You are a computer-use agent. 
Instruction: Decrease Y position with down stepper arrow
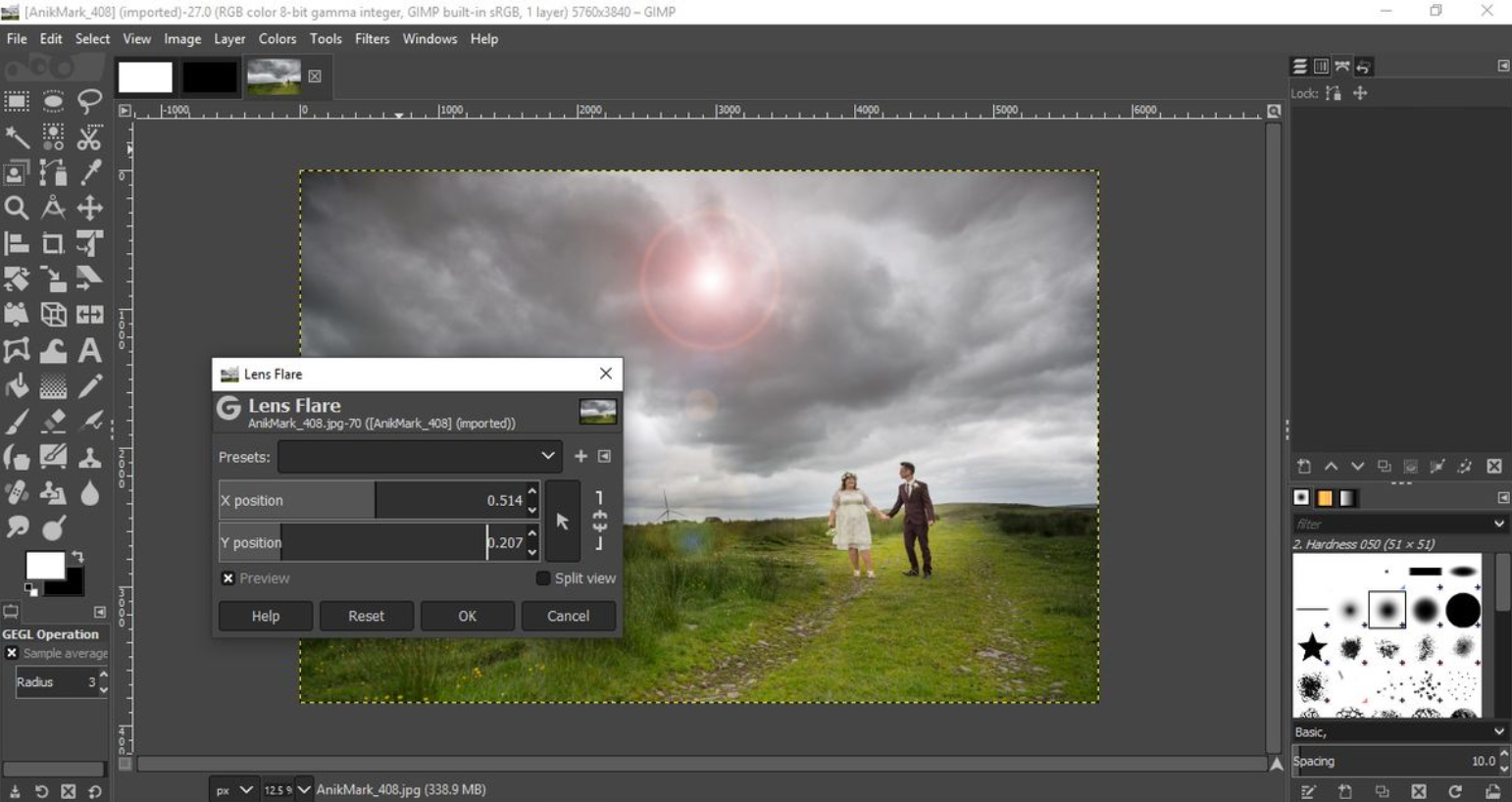pyautogui.click(x=532, y=552)
